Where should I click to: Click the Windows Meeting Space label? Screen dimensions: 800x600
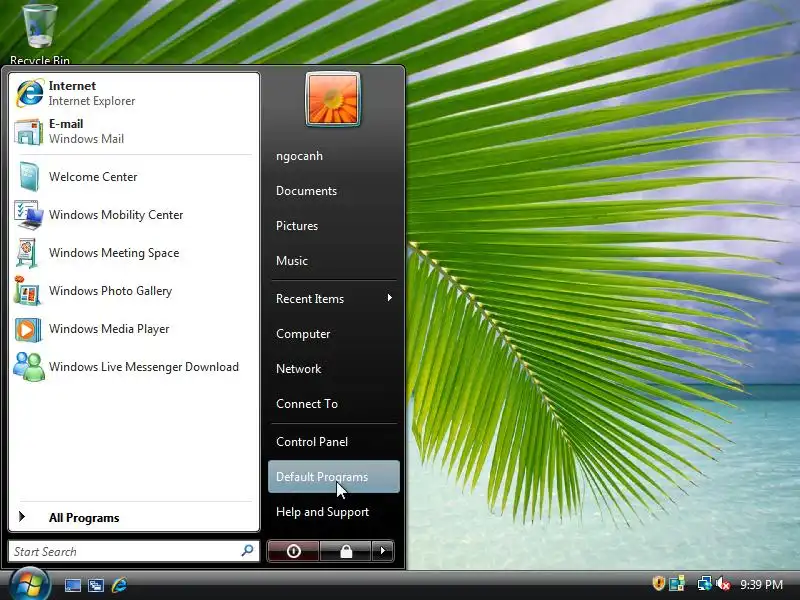coord(114,253)
